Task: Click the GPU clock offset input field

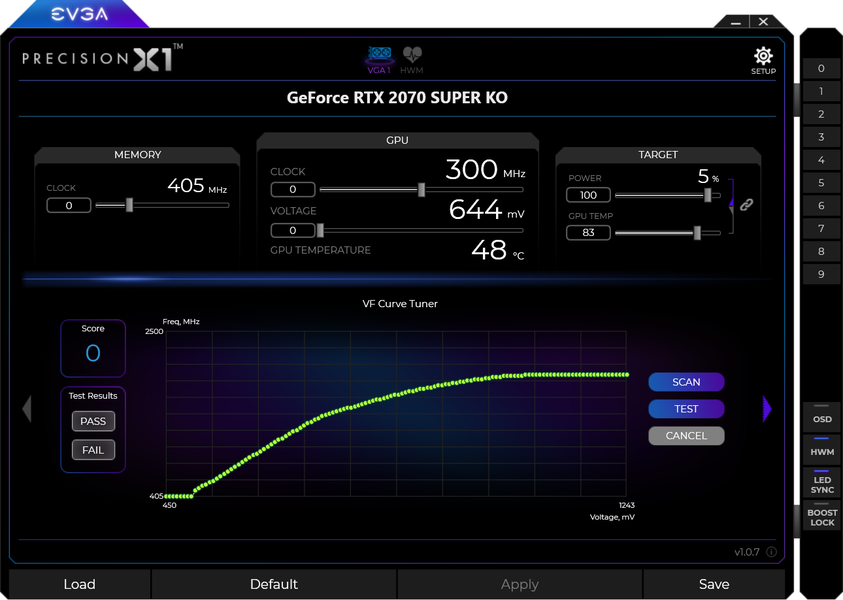Action: (292, 189)
